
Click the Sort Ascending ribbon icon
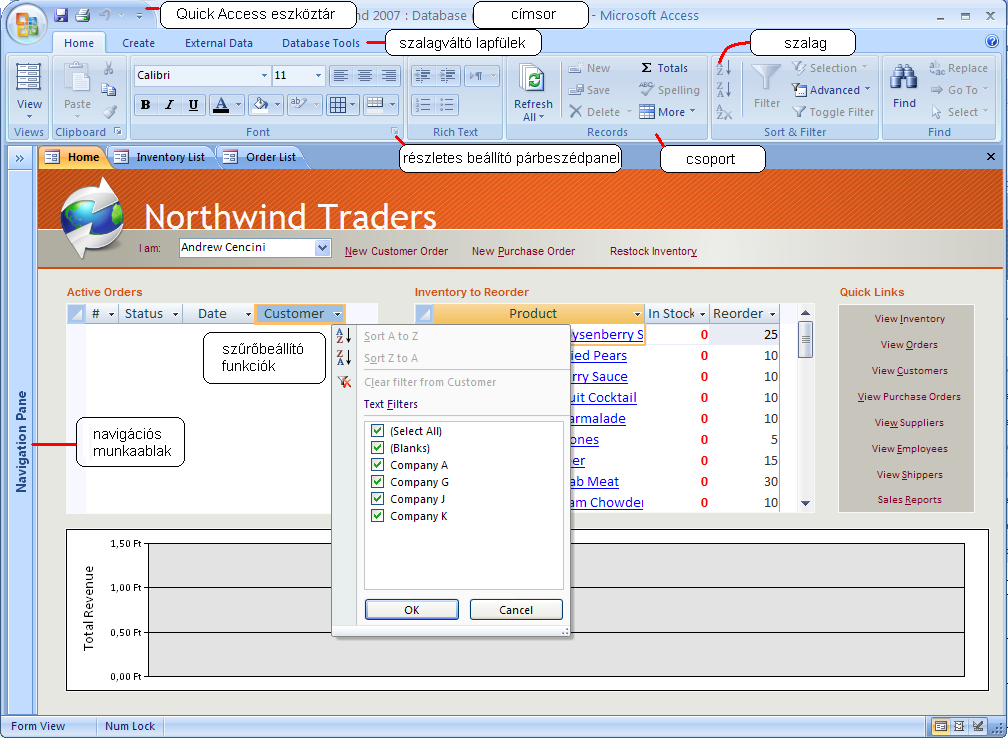(724, 68)
